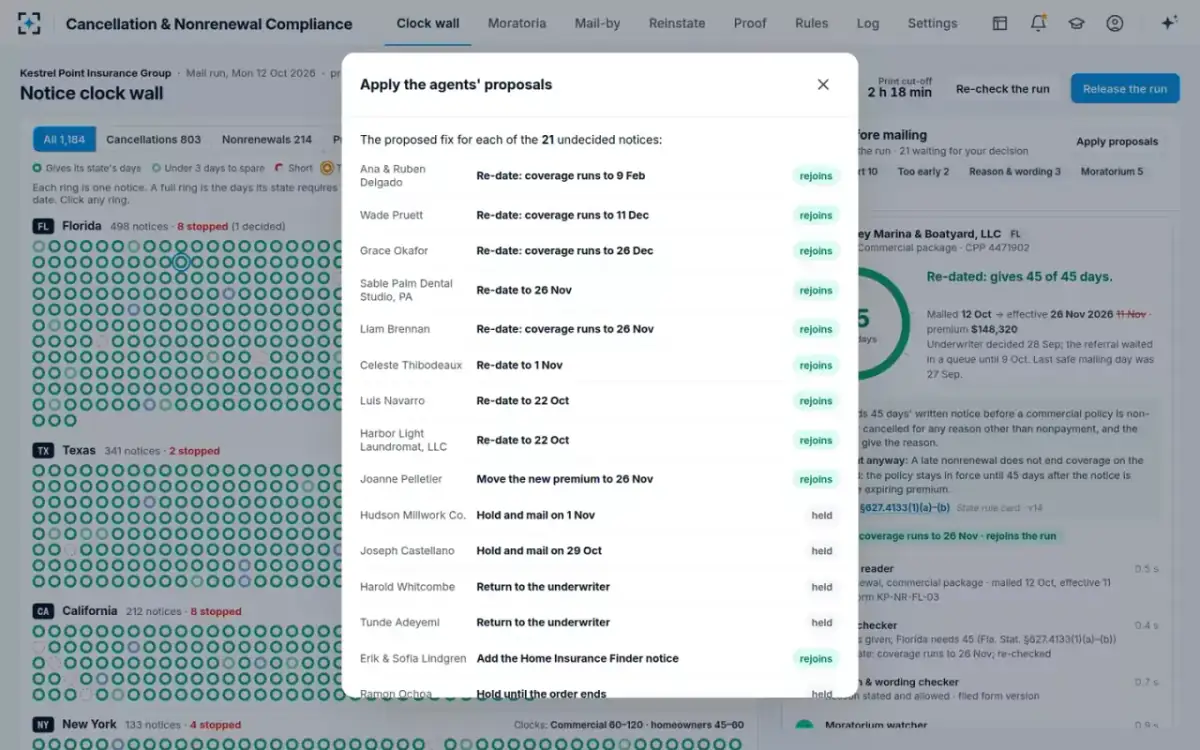Click the Release the run button
1200x750 pixels.
[1125, 88]
